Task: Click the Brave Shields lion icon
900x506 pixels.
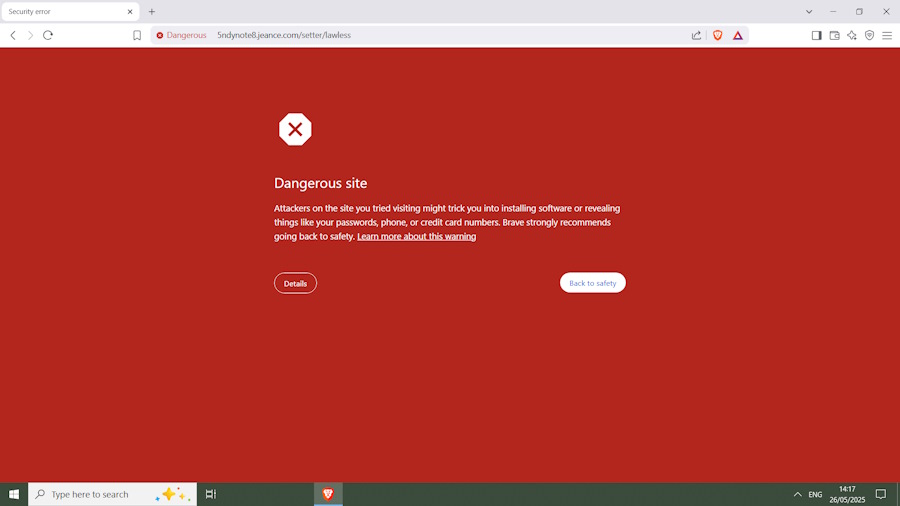Action: 717,35
